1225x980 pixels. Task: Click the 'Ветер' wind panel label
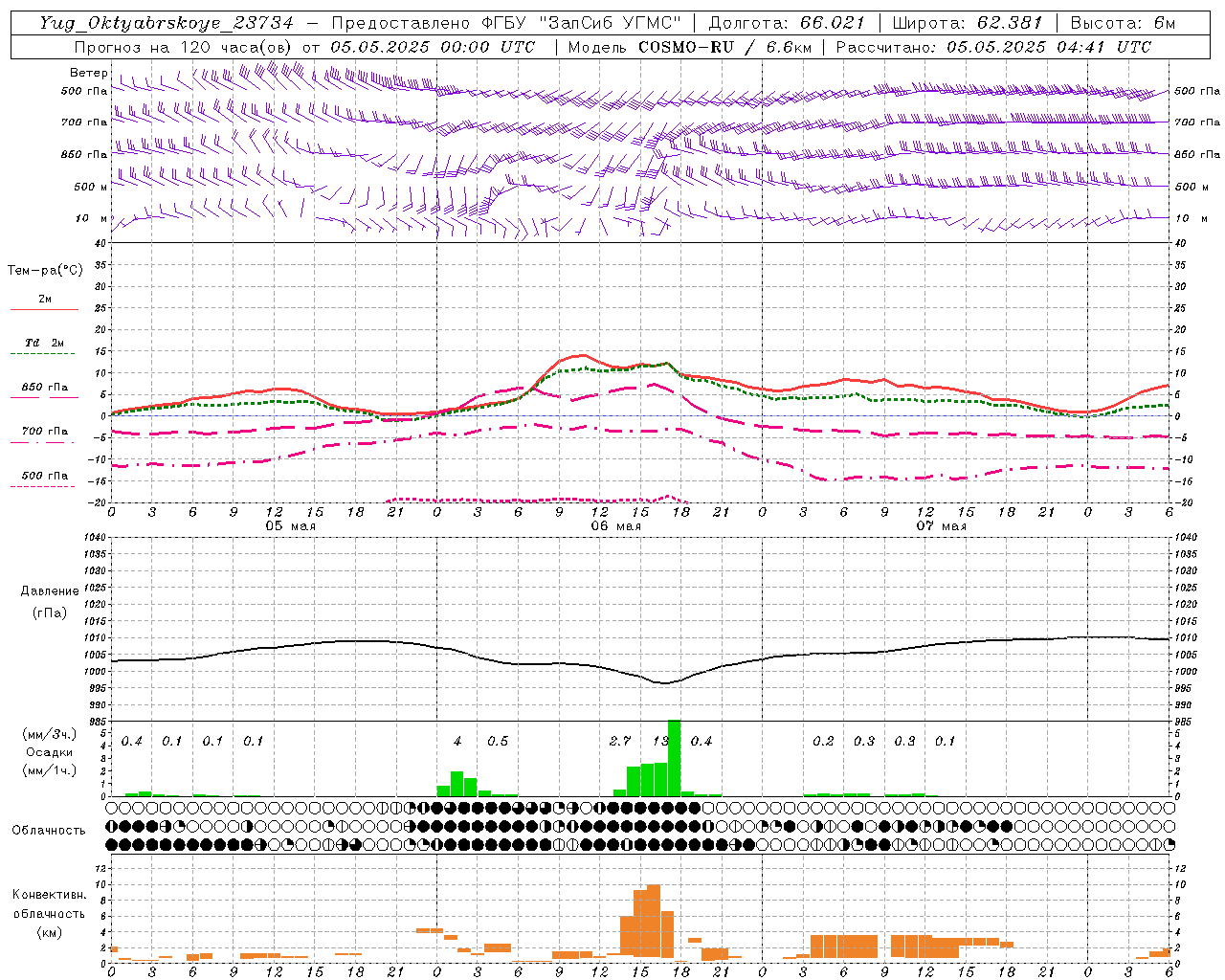click(x=89, y=73)
